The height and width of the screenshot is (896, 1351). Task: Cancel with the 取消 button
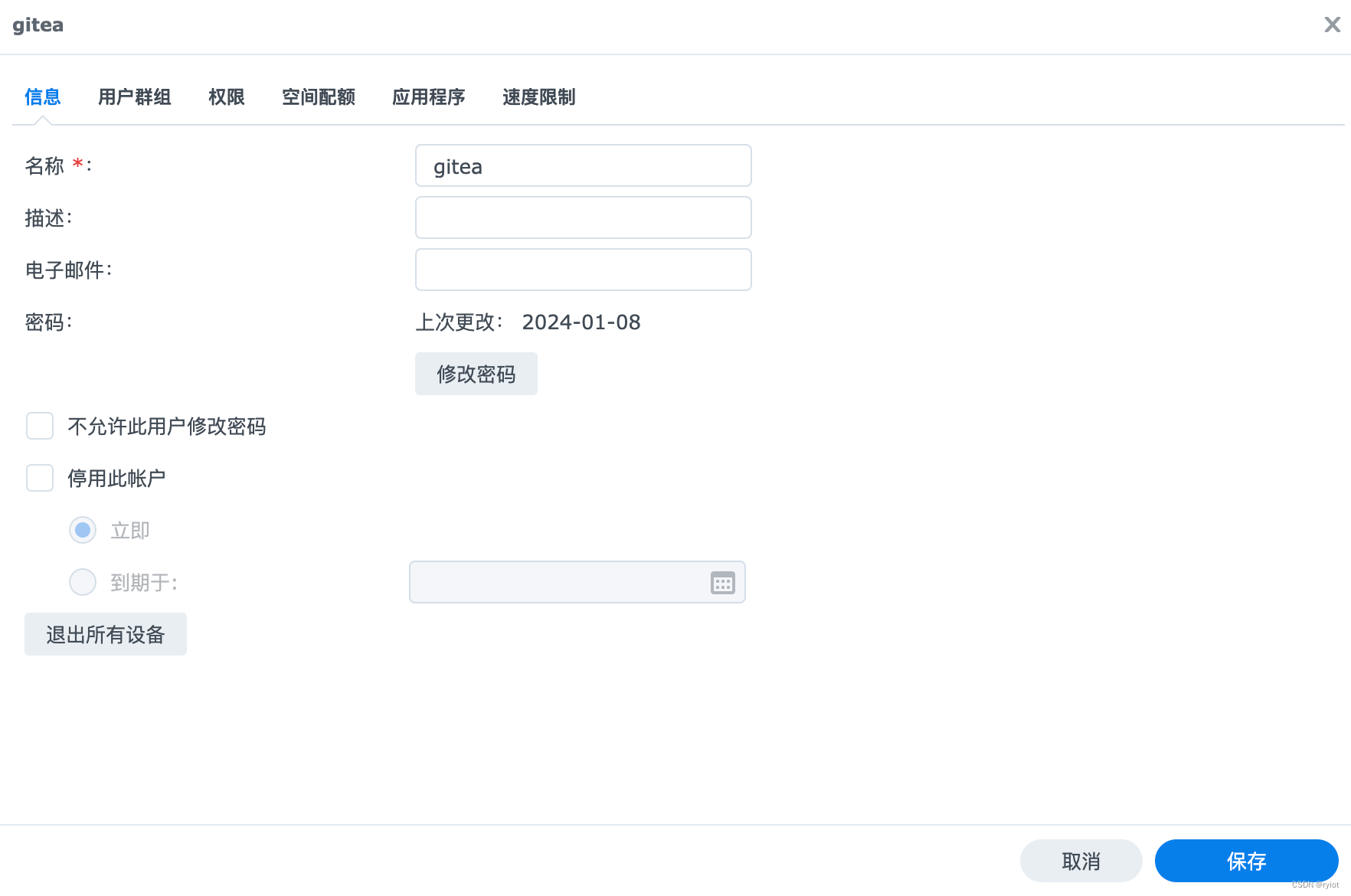coord(1081,861)
